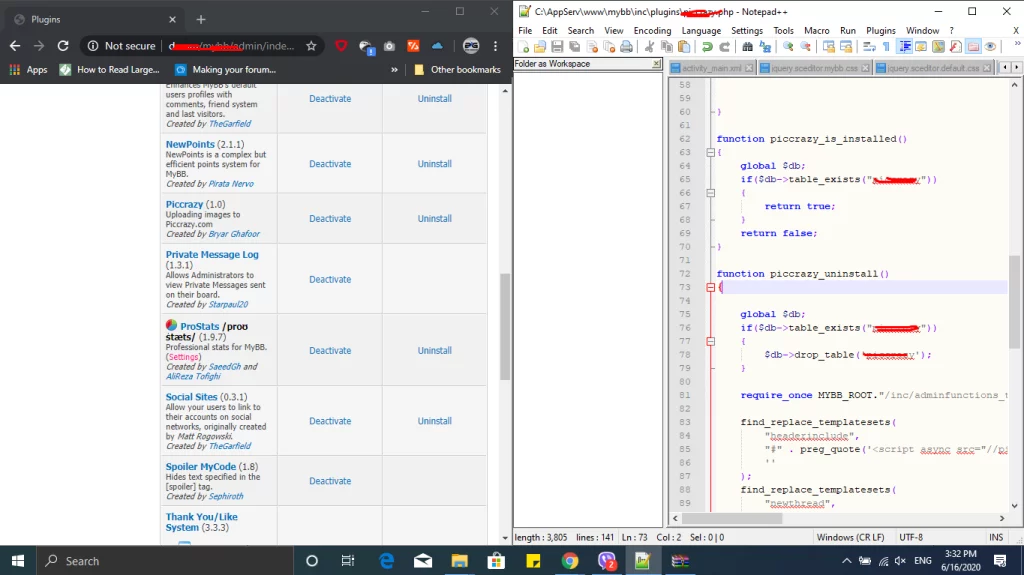
Task: Open the Encoding menu
Action: coord(652,31)
